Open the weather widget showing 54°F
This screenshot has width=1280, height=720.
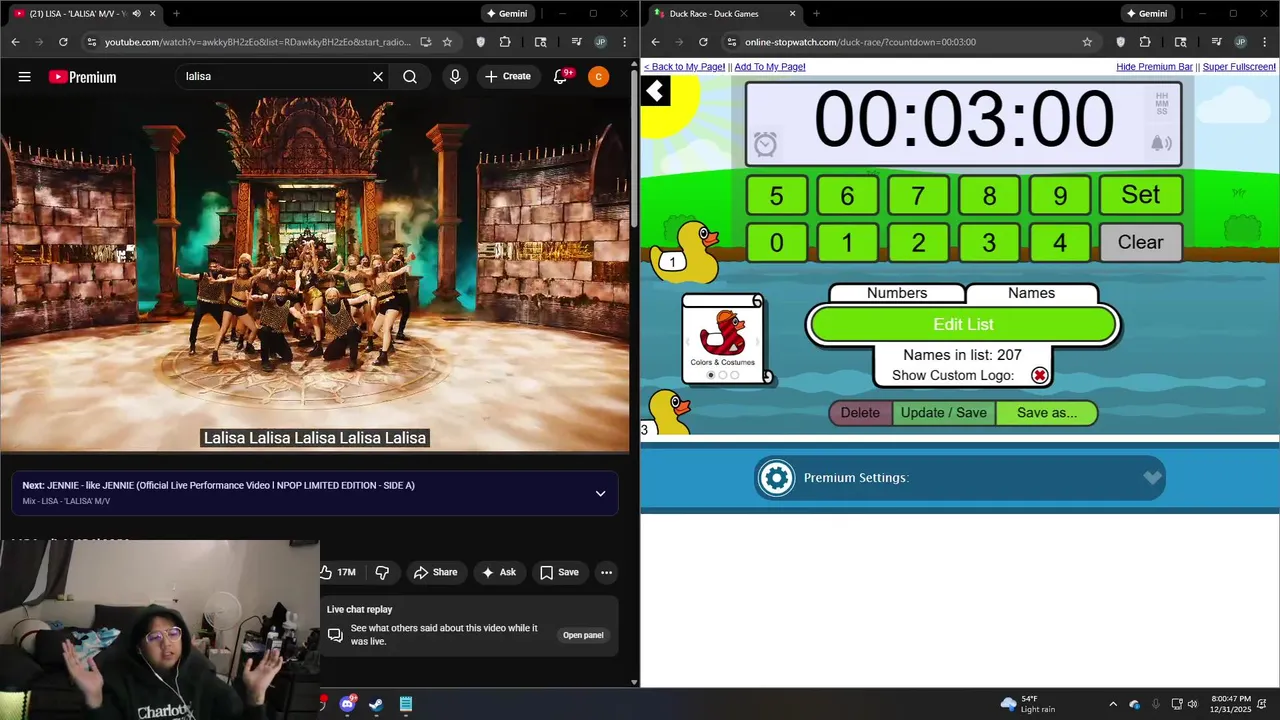pos(1028,704)
